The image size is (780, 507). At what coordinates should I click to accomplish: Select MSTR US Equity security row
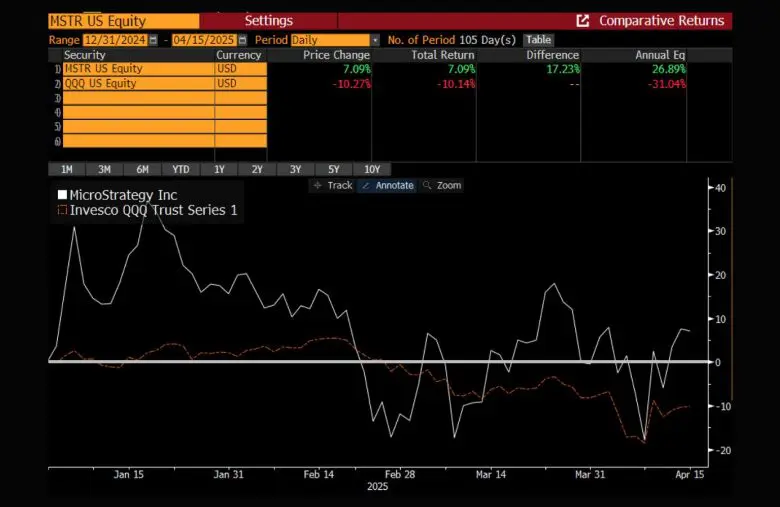coord(139,69)
